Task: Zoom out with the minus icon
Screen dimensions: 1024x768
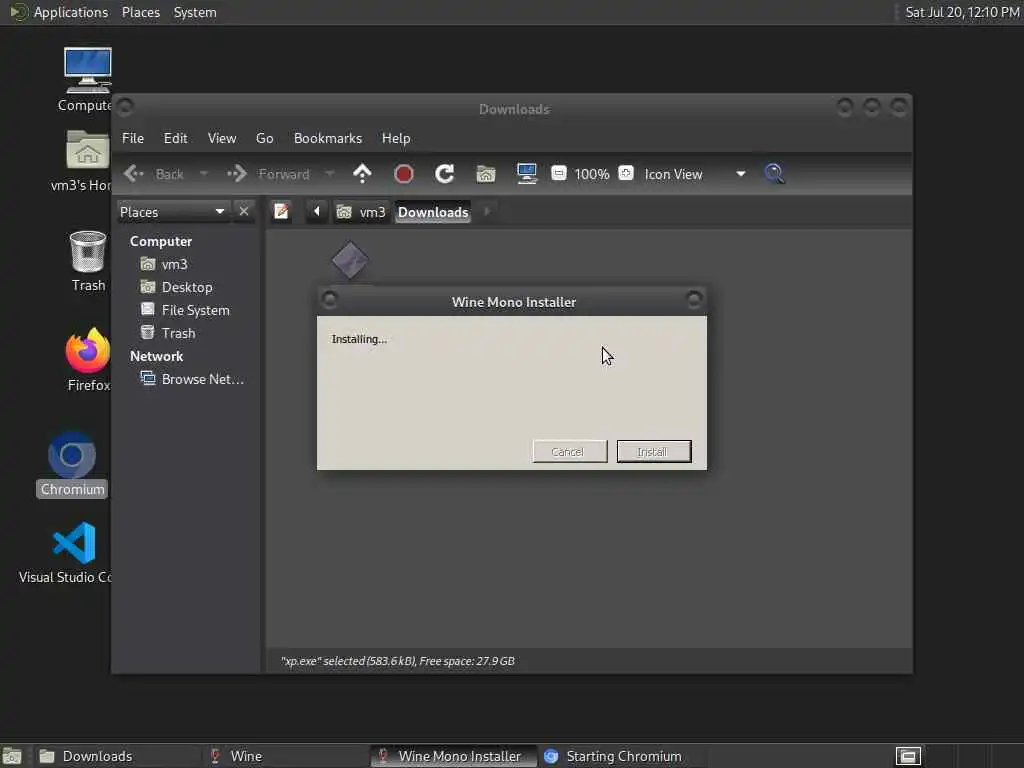Action: [x=558, y=173]
